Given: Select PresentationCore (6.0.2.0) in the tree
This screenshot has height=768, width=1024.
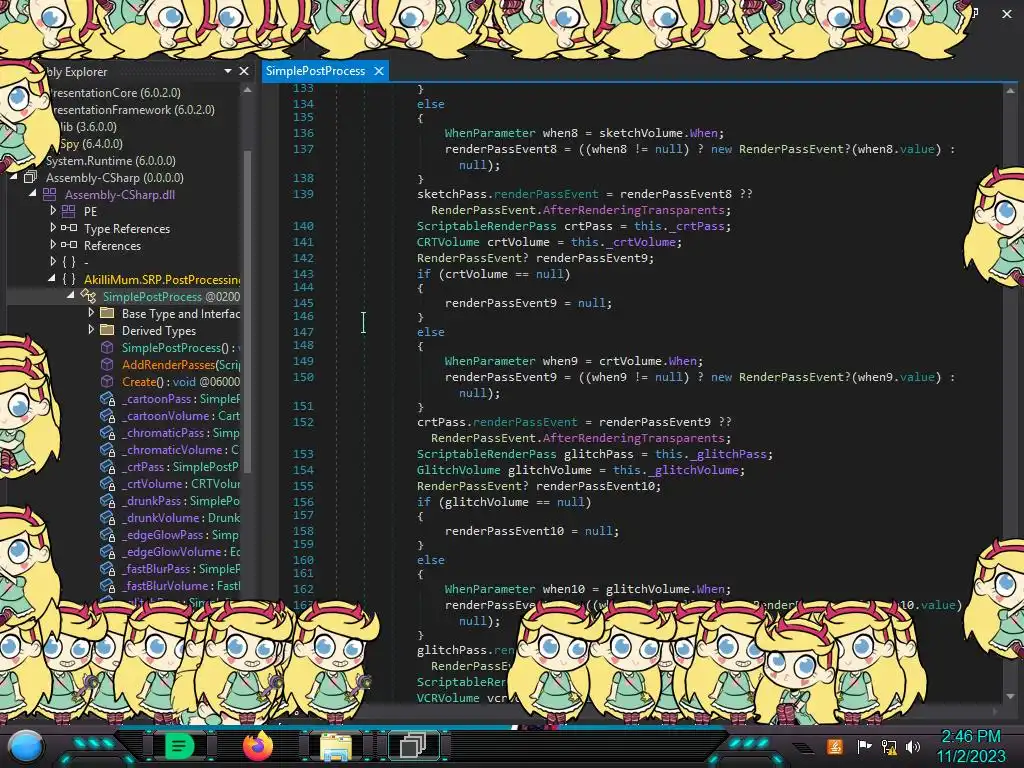Looking at the screenshot, I should pos(116,93).
